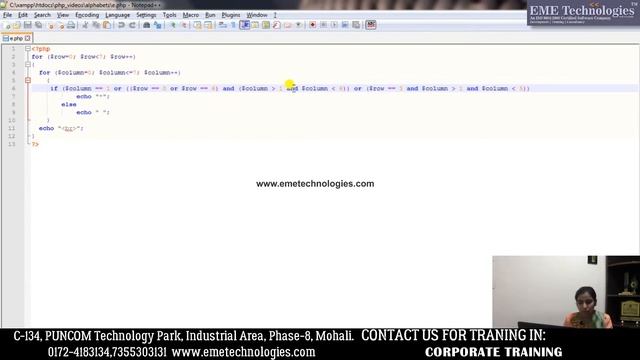The image size is (640, 360).
Task: Open the Window menu
Action: pos(257,15)
